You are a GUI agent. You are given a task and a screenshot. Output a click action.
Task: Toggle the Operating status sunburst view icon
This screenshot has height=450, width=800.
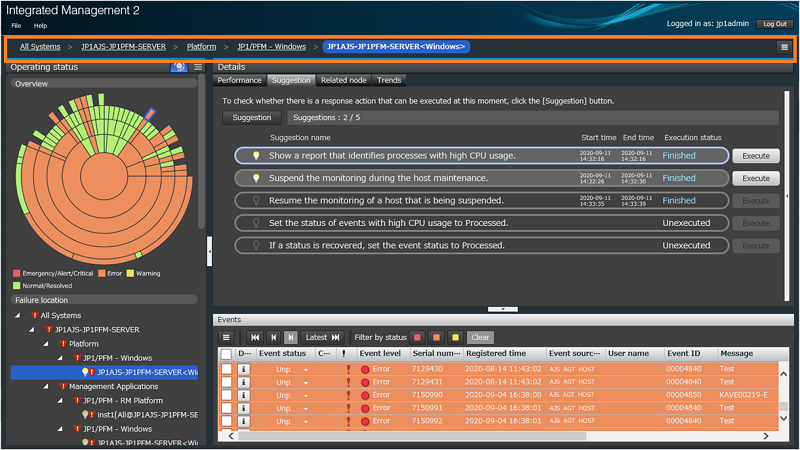click(x=179, y=67)
